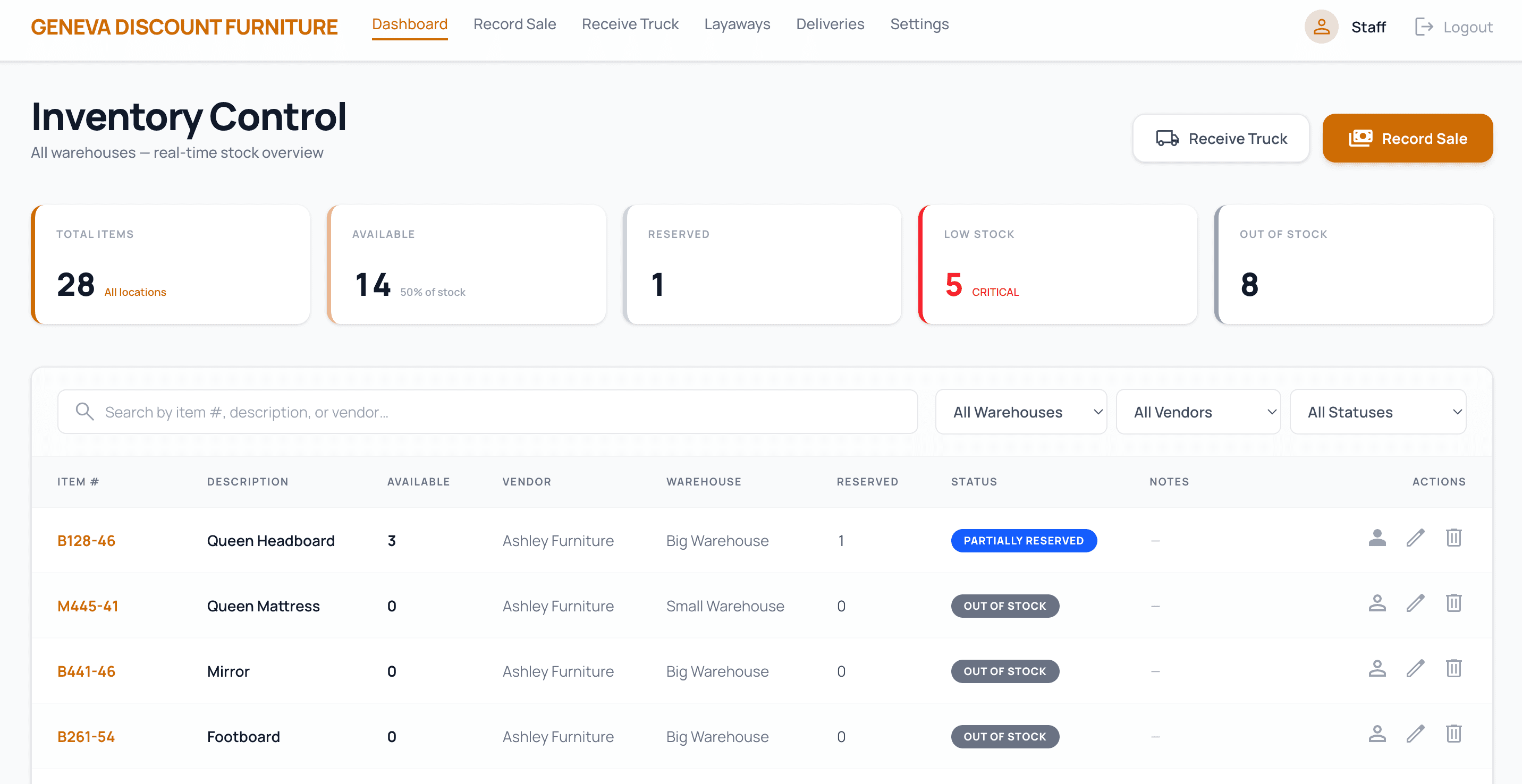Click the Staff username label
Image resolution: width=1522 pixels, height=784 pixels.
click(x=1368, y=27)
